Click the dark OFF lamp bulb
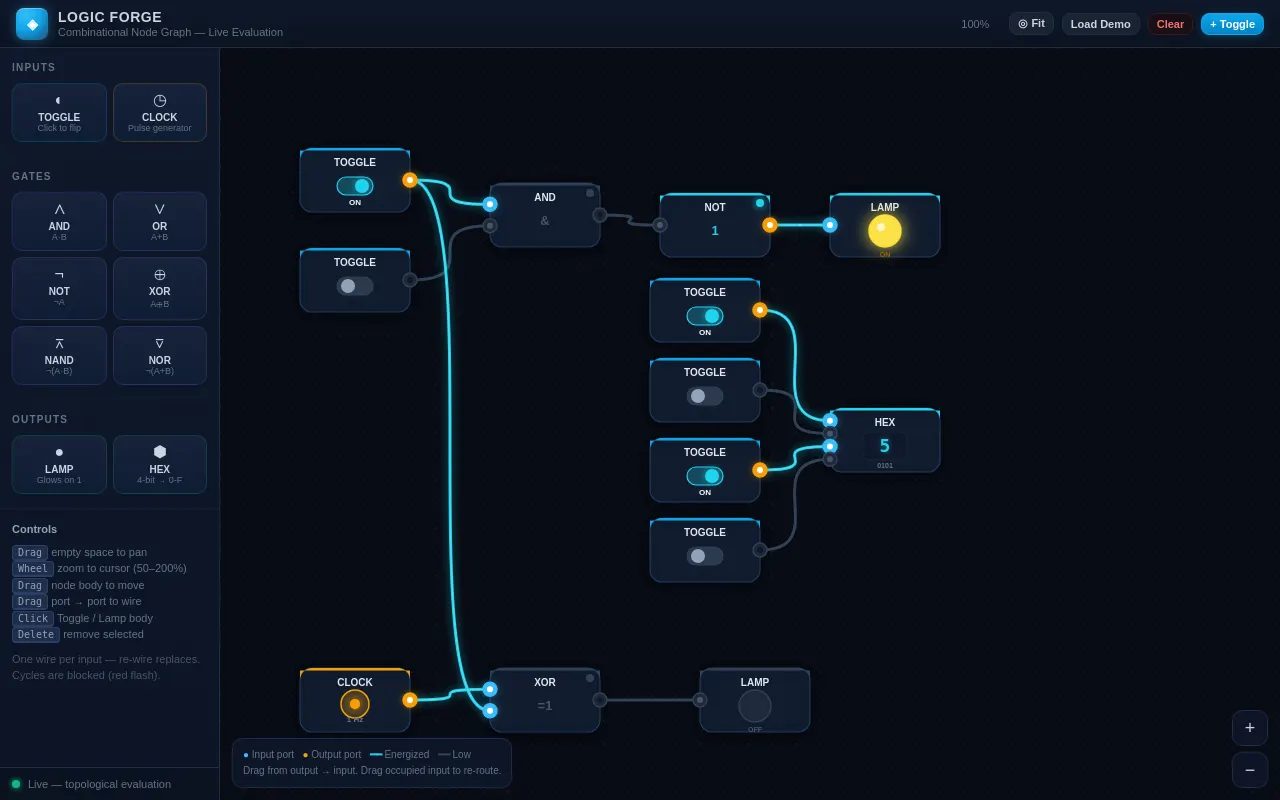The image size is (1280, 800). (755, 706)
